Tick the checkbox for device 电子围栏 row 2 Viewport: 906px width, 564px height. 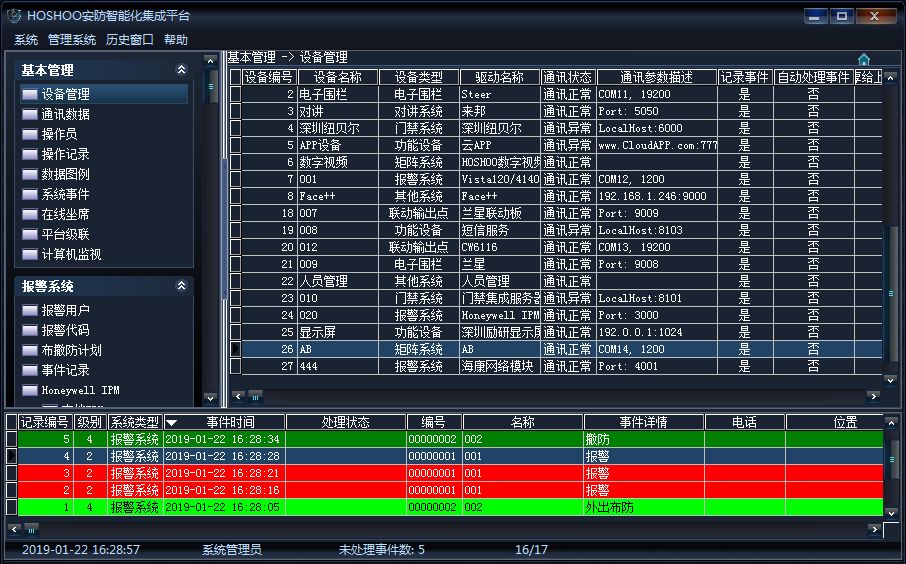click(236, 94)
